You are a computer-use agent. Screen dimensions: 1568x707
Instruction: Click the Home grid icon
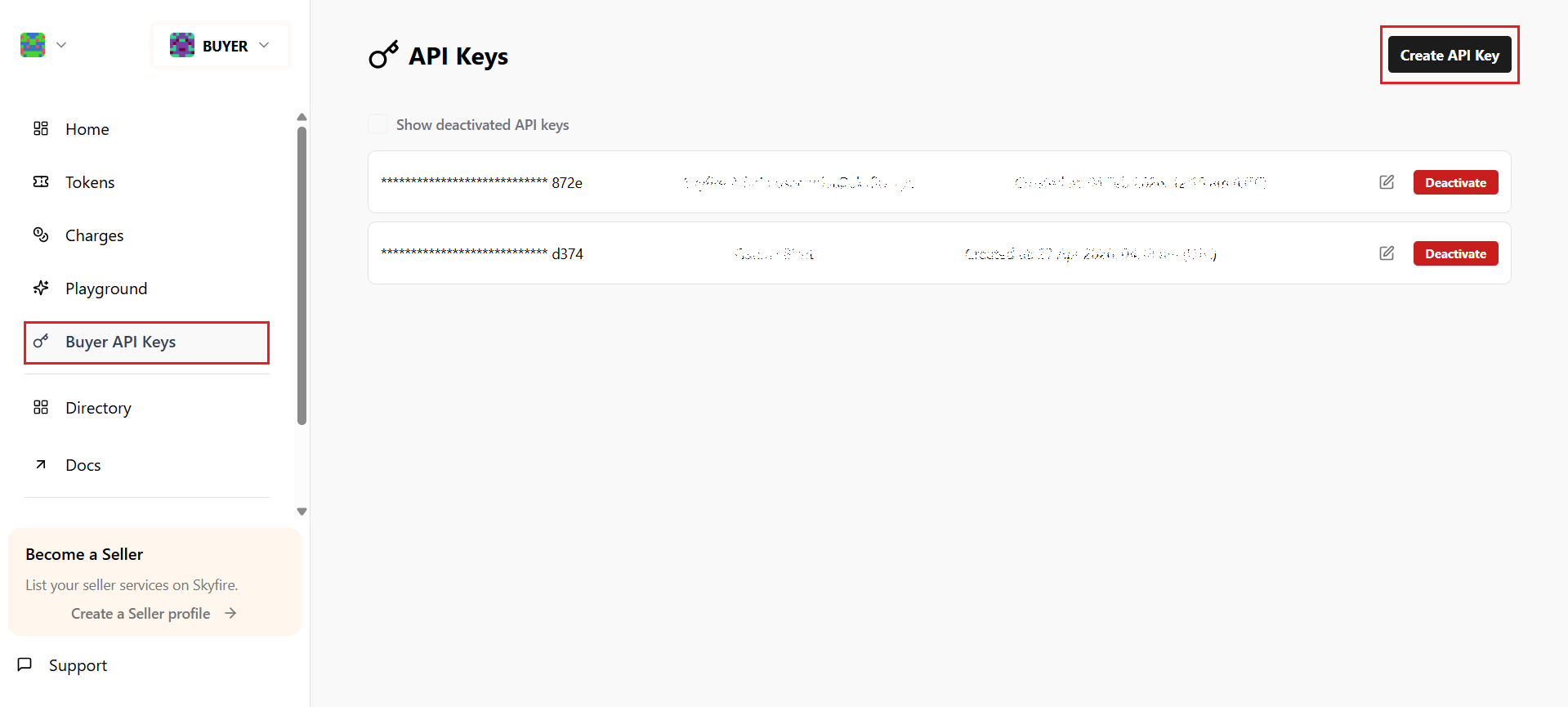(41, 128)
